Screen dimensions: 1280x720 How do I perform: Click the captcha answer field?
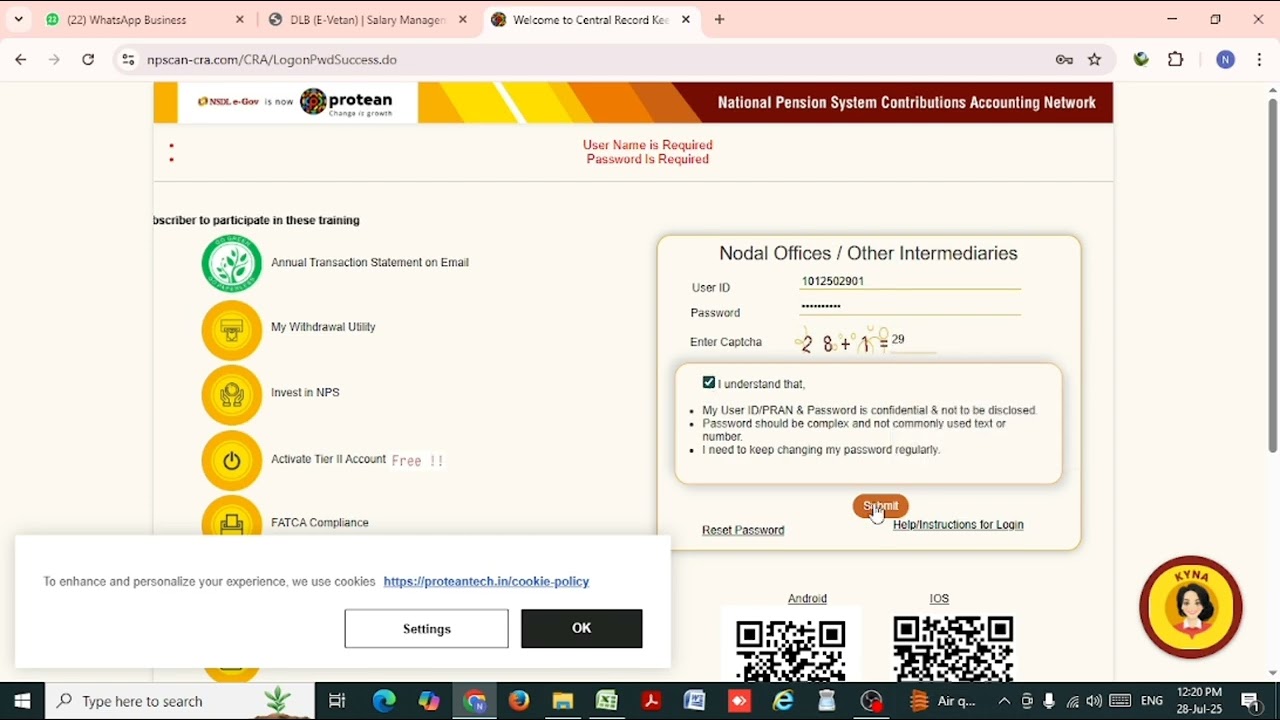[914, 341]
